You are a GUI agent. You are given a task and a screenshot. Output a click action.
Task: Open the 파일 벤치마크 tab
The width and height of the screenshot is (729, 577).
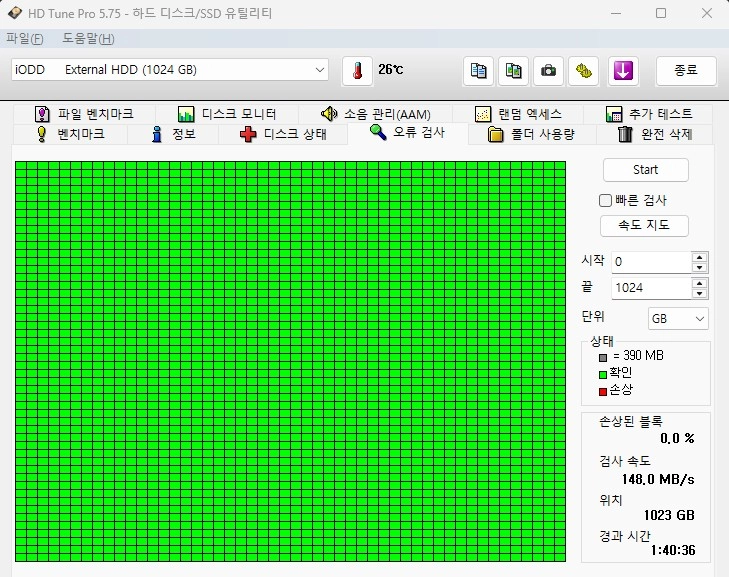tap(84, 114)
